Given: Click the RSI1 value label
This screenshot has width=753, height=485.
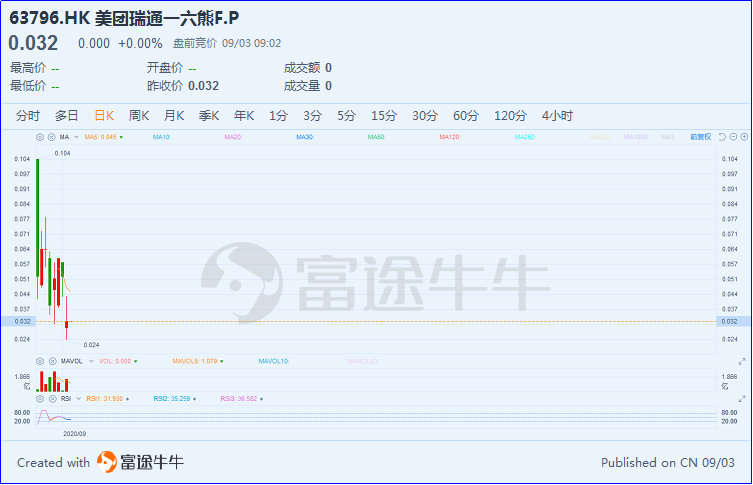Looking at the screenshot, I should coord(107,399).
